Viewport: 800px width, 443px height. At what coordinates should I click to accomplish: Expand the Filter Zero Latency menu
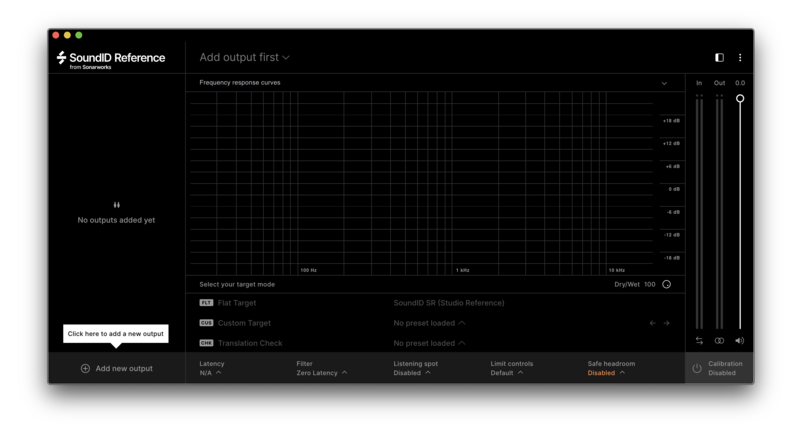click(x=321, y=373)
